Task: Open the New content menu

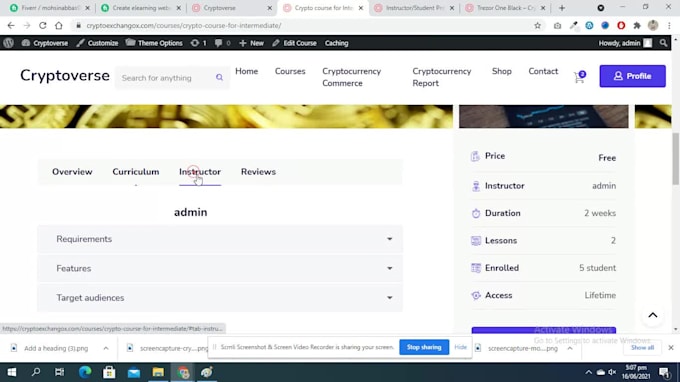Action: [x=251, y=43]
